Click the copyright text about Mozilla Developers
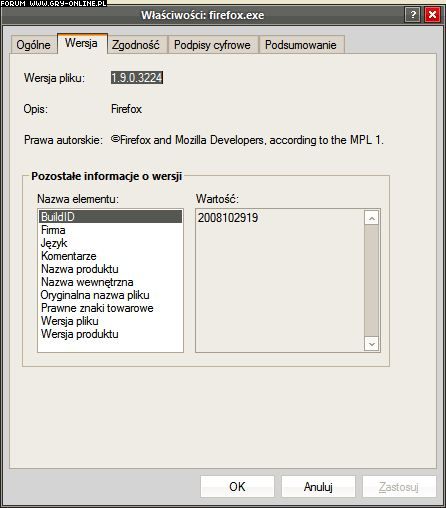 tap(247, 140)
